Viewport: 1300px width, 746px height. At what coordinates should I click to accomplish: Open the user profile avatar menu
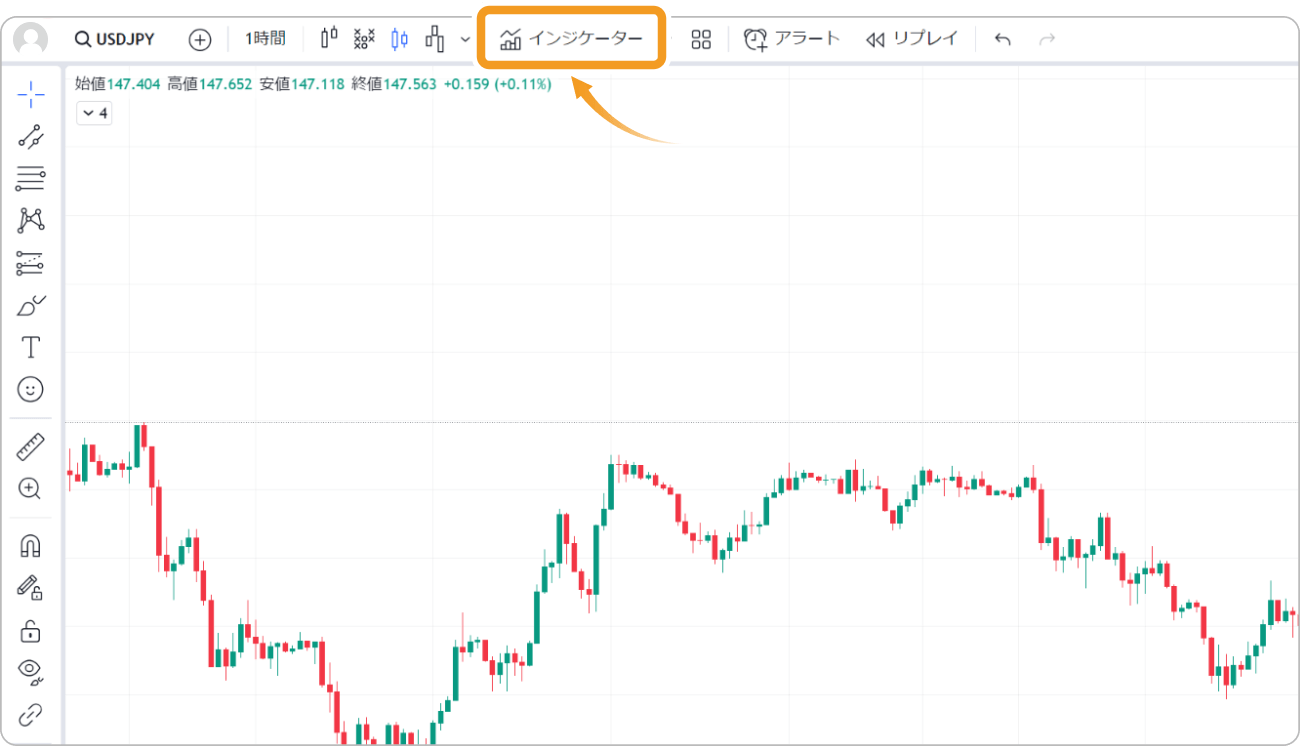[x=31, y=39]
